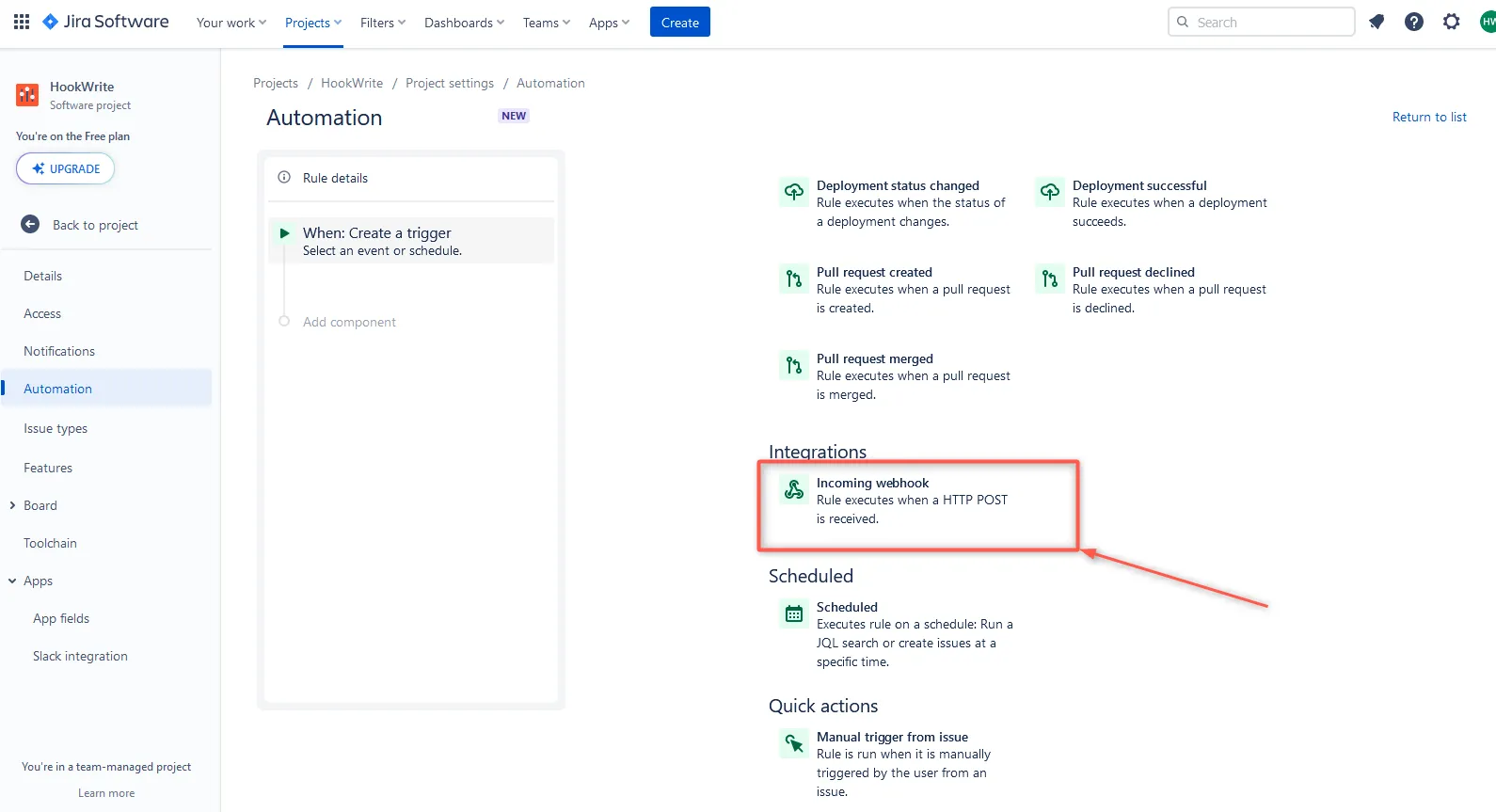Viewport: 1496px width, 812px height.
Task: Click into the Search field
Action: point(1262,22)
